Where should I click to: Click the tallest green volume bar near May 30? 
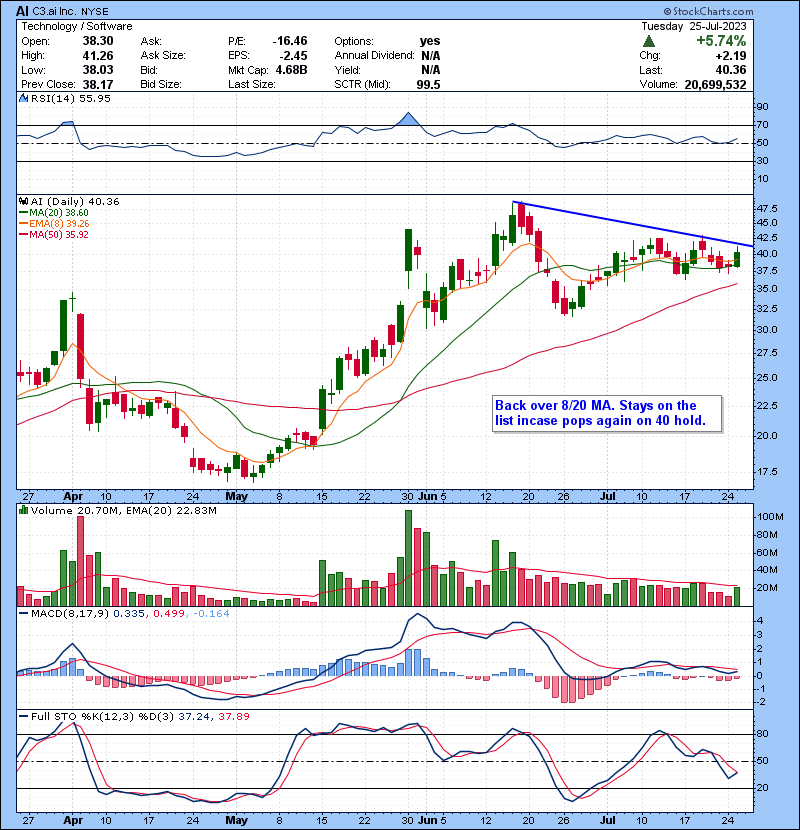[x=408, y=558]
